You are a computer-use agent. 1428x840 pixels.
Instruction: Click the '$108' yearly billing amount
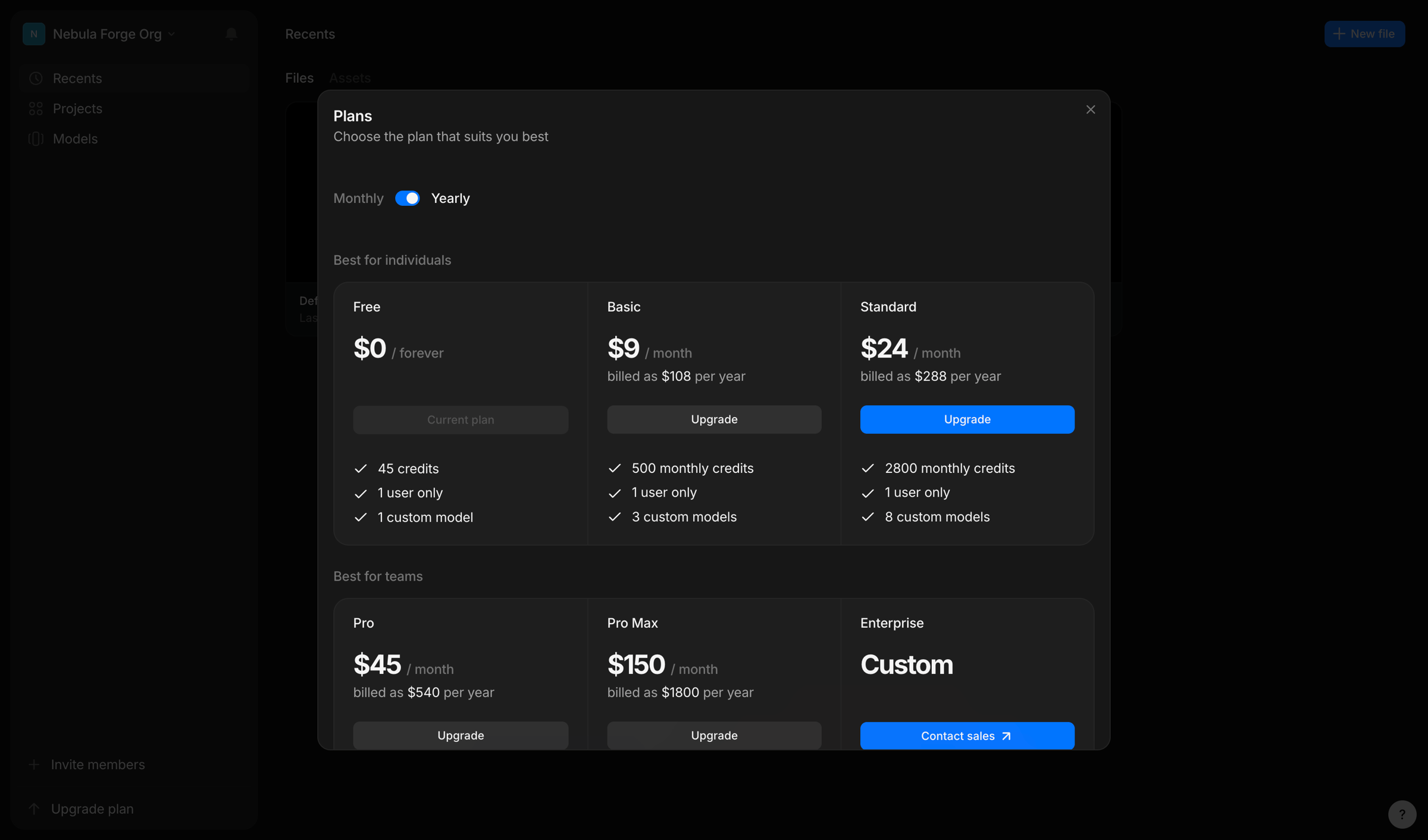(x=676, y=376)
